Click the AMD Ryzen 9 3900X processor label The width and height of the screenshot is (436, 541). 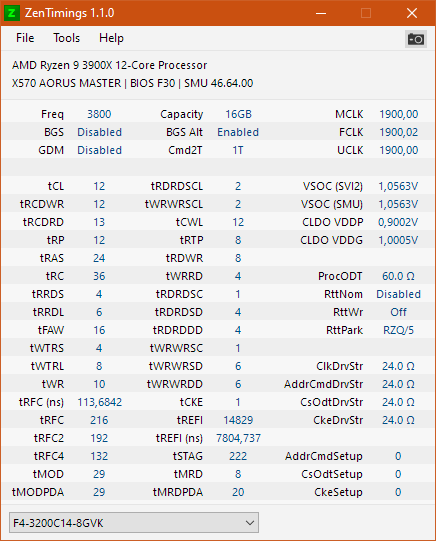109,65
